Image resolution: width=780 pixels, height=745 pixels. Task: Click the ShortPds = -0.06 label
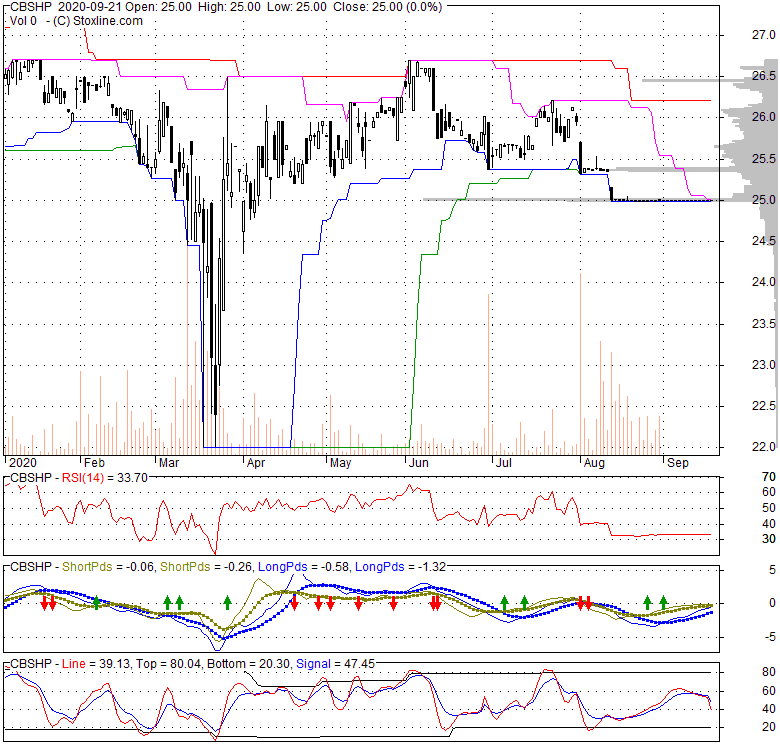coord(107,567)
